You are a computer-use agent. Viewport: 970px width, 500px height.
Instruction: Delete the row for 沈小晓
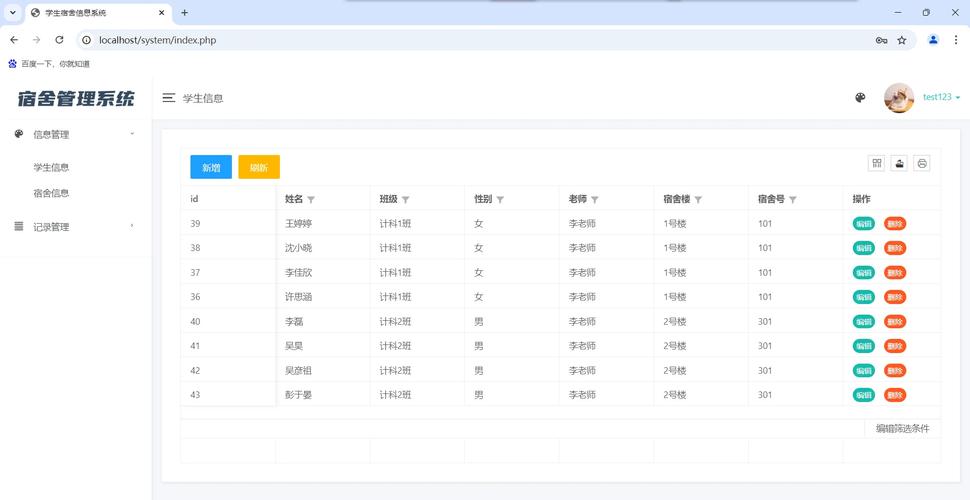point(895,248)
